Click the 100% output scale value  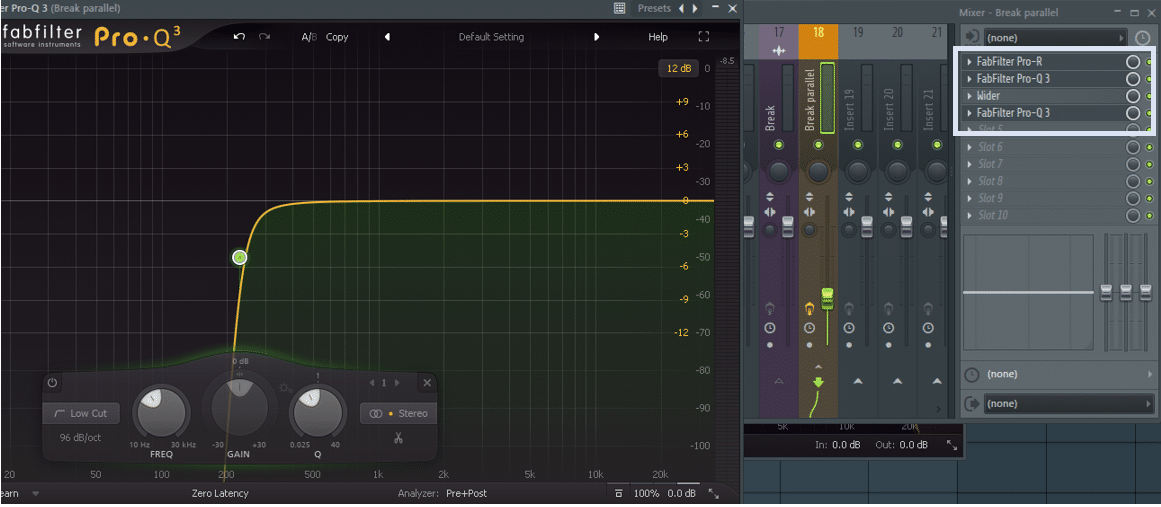pyautogui.click(x=646, y=494)
